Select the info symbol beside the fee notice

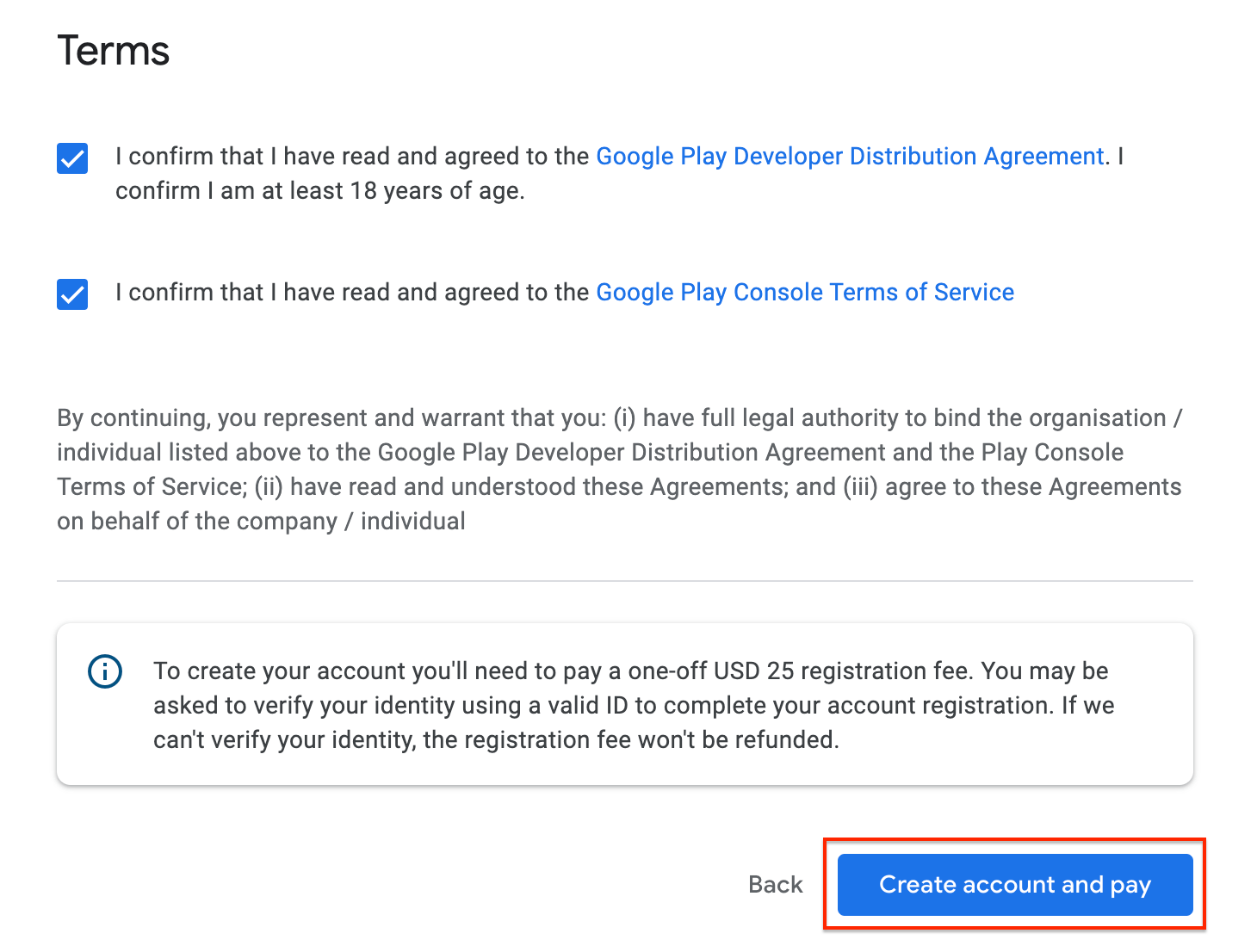(x=104, y=671)
